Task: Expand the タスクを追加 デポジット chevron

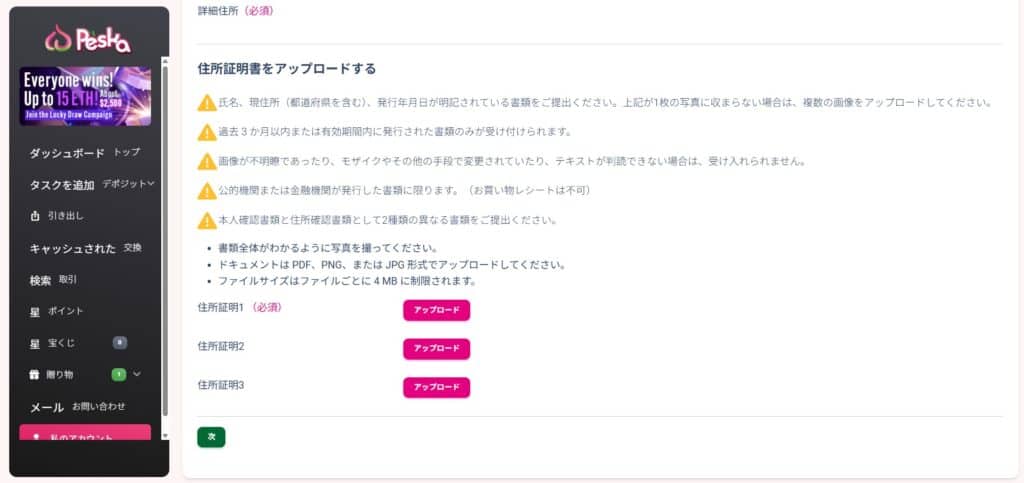Action: pos(151,184)
